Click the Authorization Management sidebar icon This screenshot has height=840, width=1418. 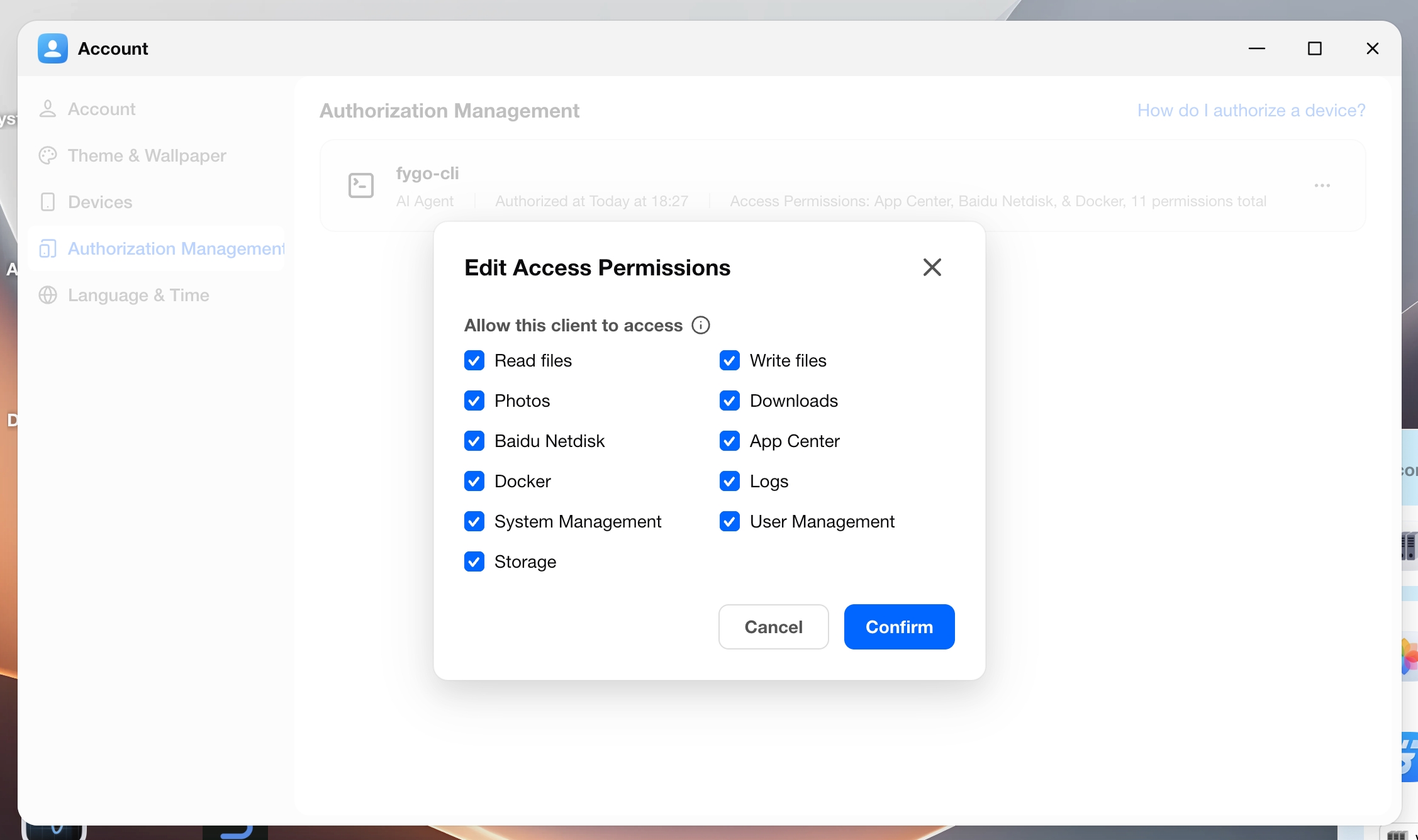point(48,248)
